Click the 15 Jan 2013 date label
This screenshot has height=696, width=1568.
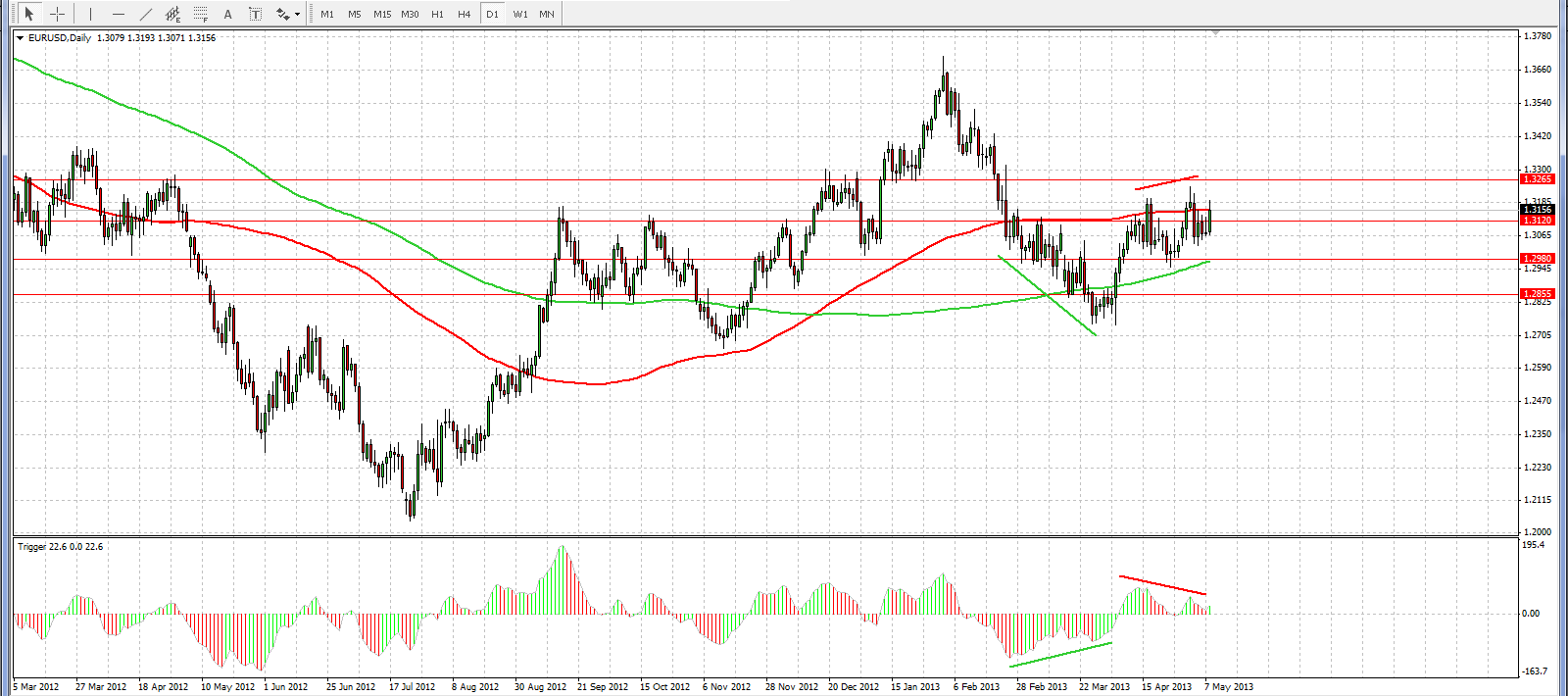[915, 687]
